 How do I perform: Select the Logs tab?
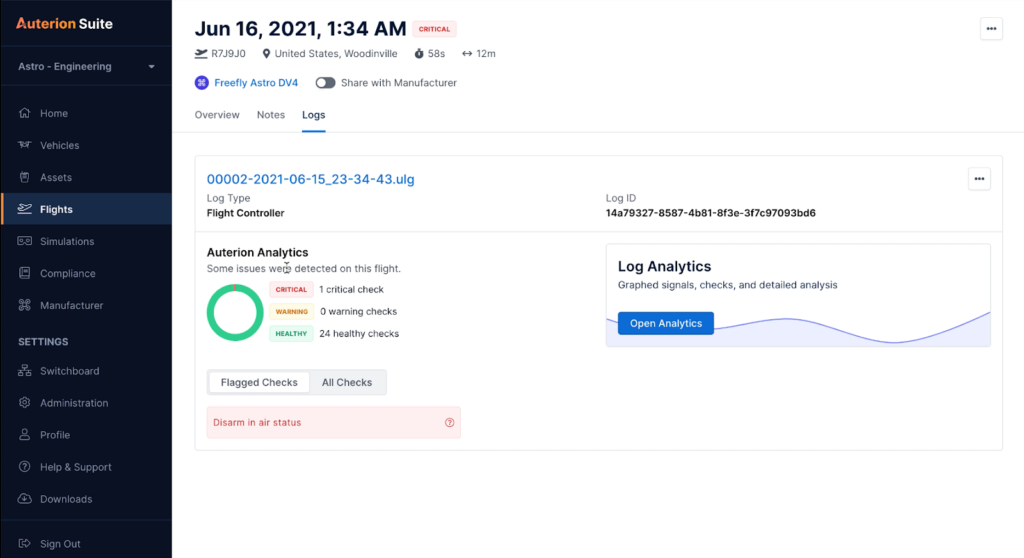[x=313, y=115]
